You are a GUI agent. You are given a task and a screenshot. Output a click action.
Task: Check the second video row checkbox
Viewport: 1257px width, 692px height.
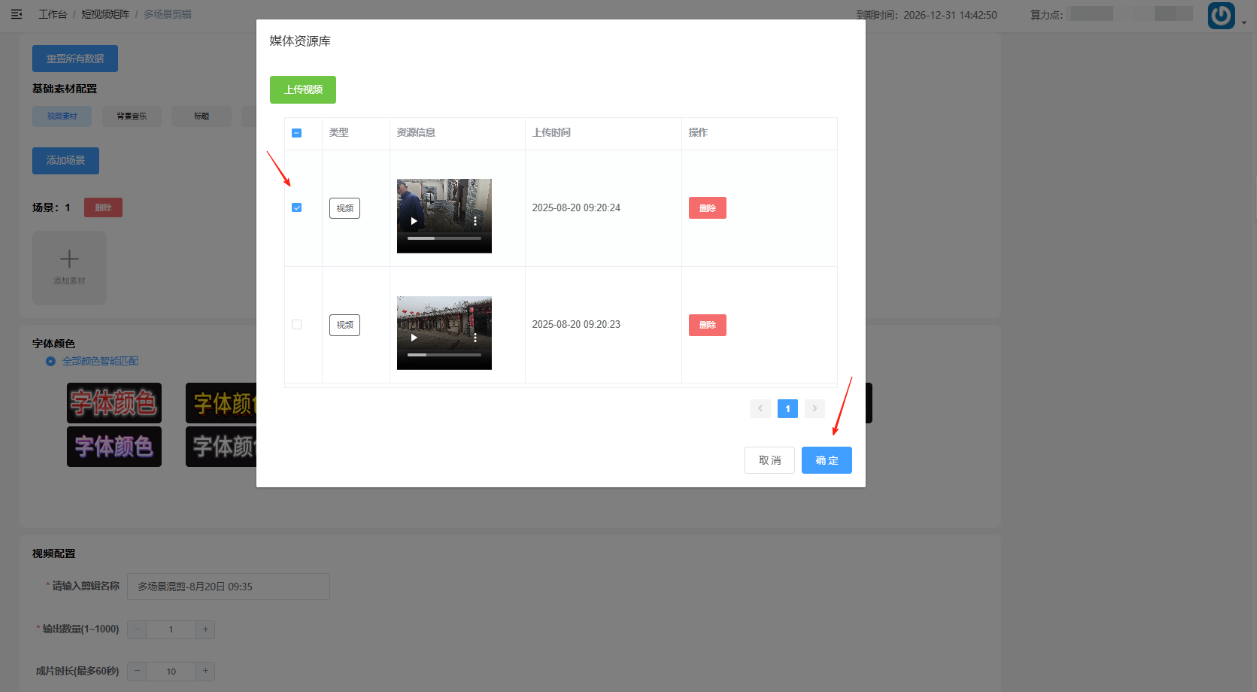pos(296,325)
